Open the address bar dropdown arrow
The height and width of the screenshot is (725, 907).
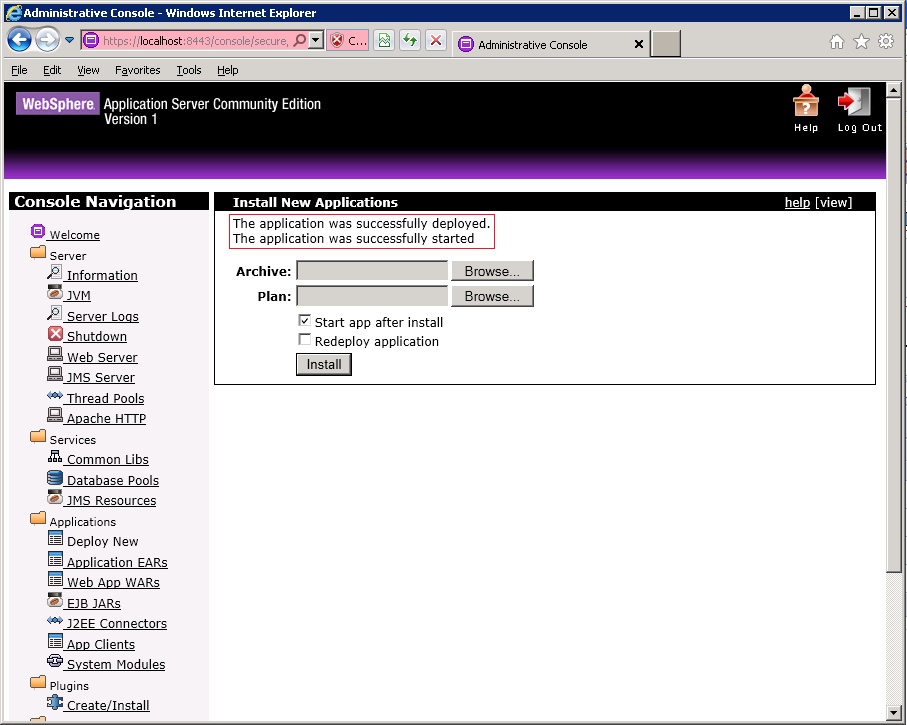tap(316, 41)
